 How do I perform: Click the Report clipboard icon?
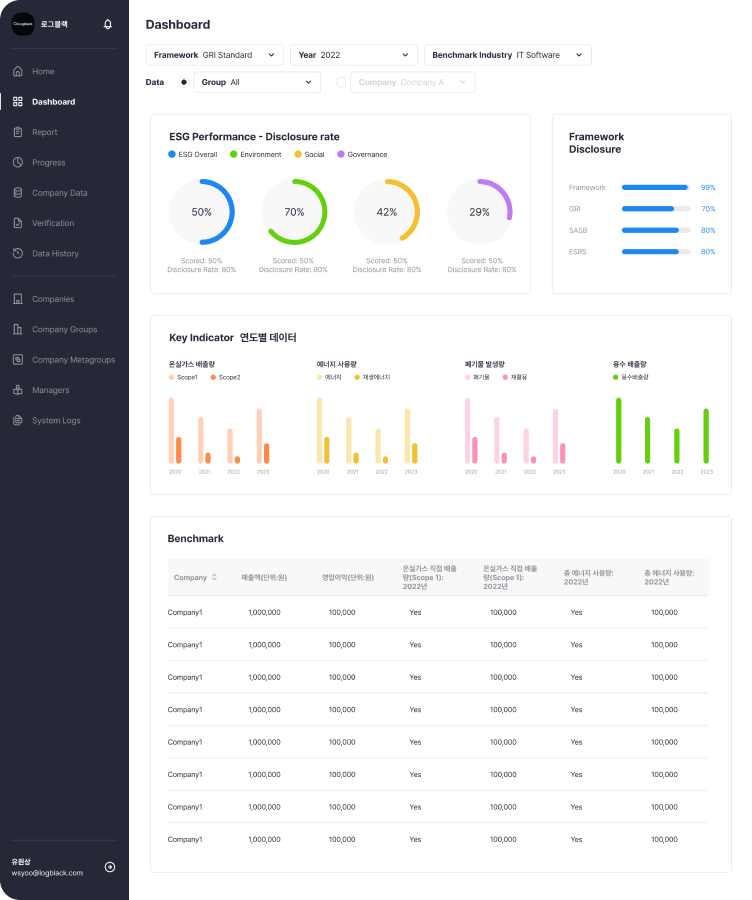[18, 132]
